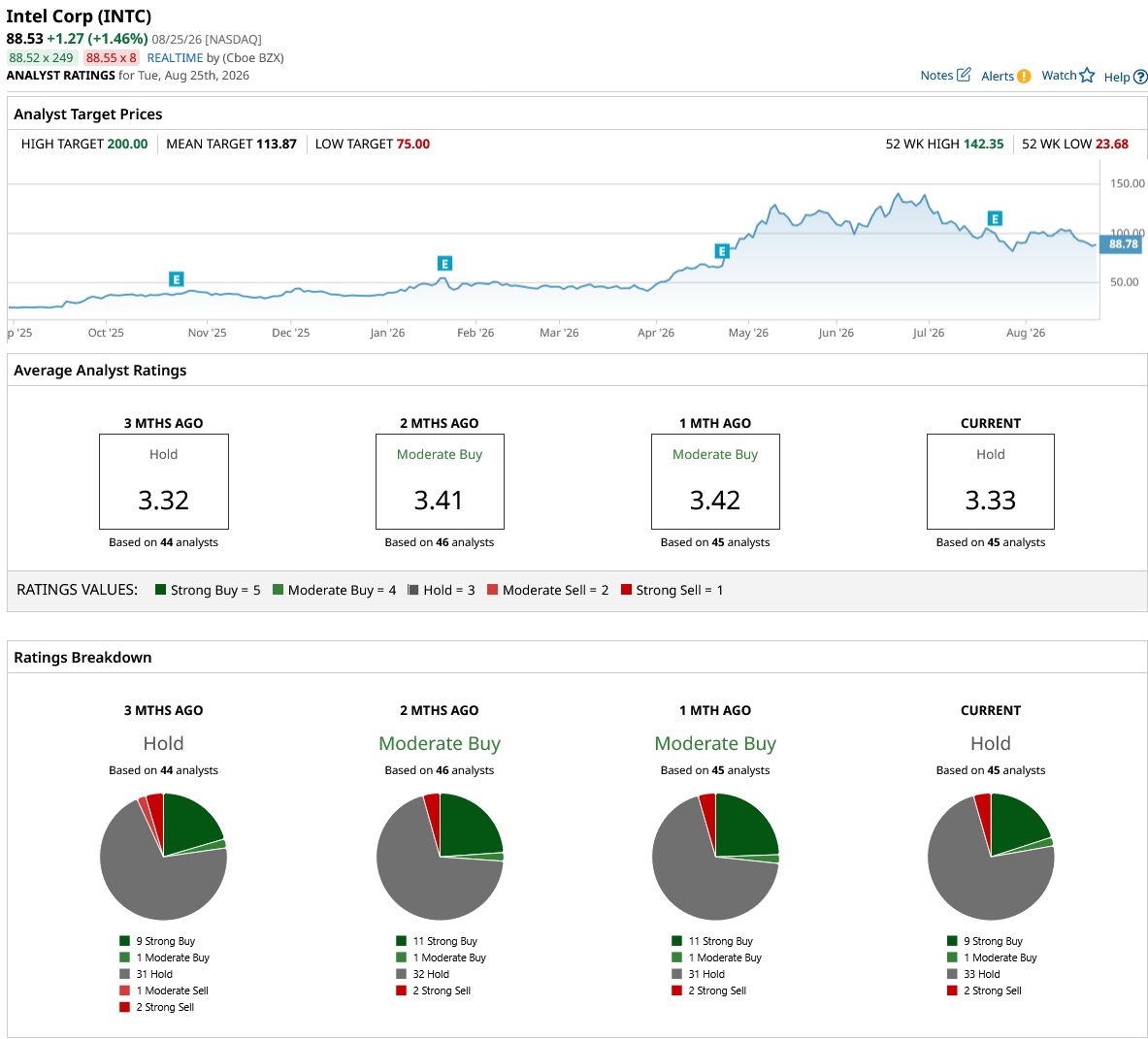The image size is (1148, 1039).
Task: Click the REALTIME label
Action: [x=175, y=58]
